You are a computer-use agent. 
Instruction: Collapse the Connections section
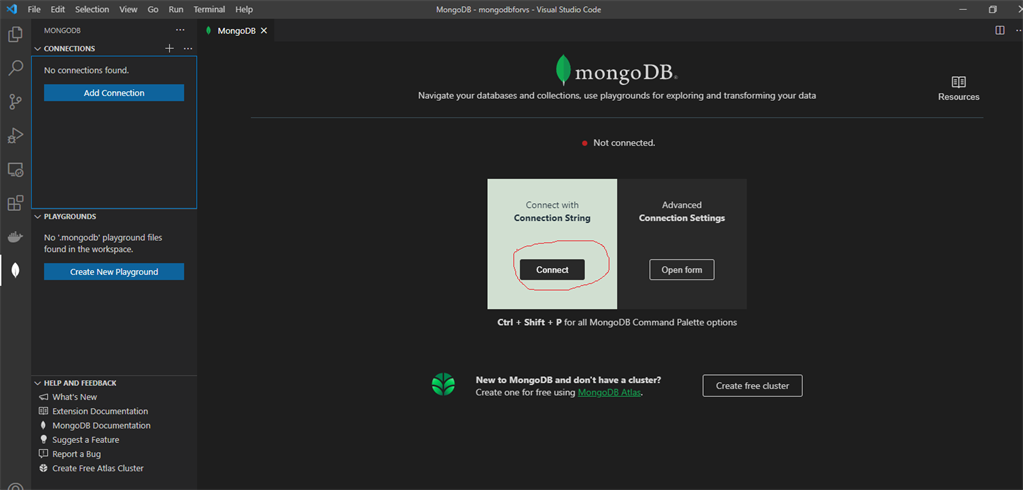(38, 48)
